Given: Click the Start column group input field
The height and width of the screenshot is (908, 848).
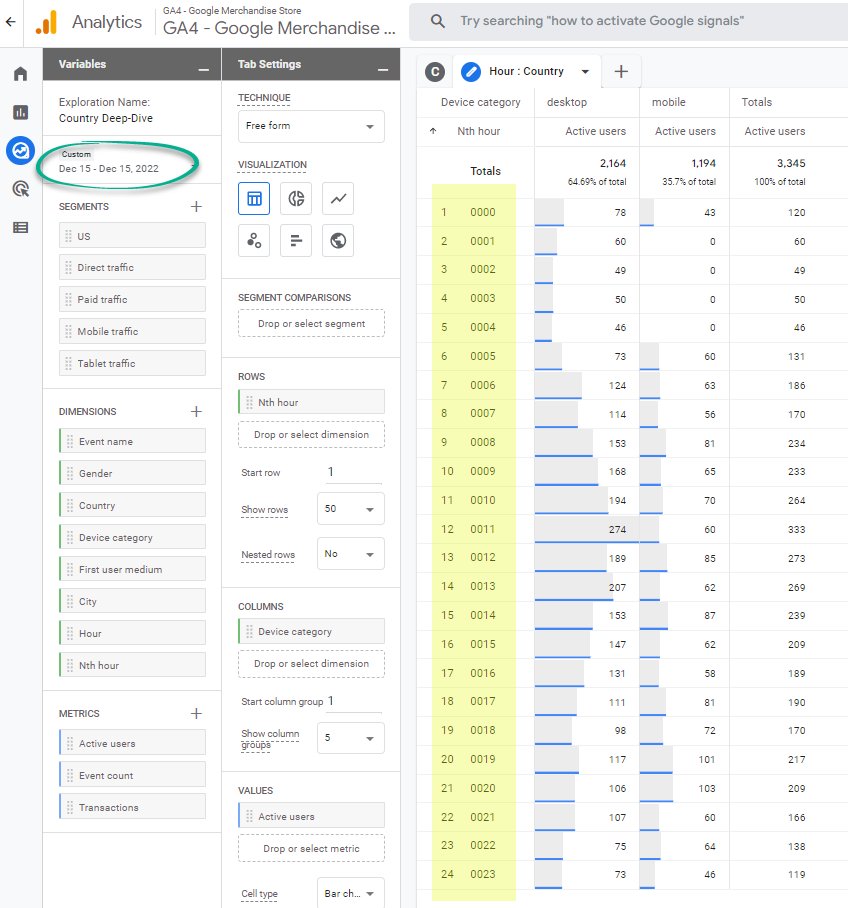Looking at the screenshot, I should coord(353,701).
